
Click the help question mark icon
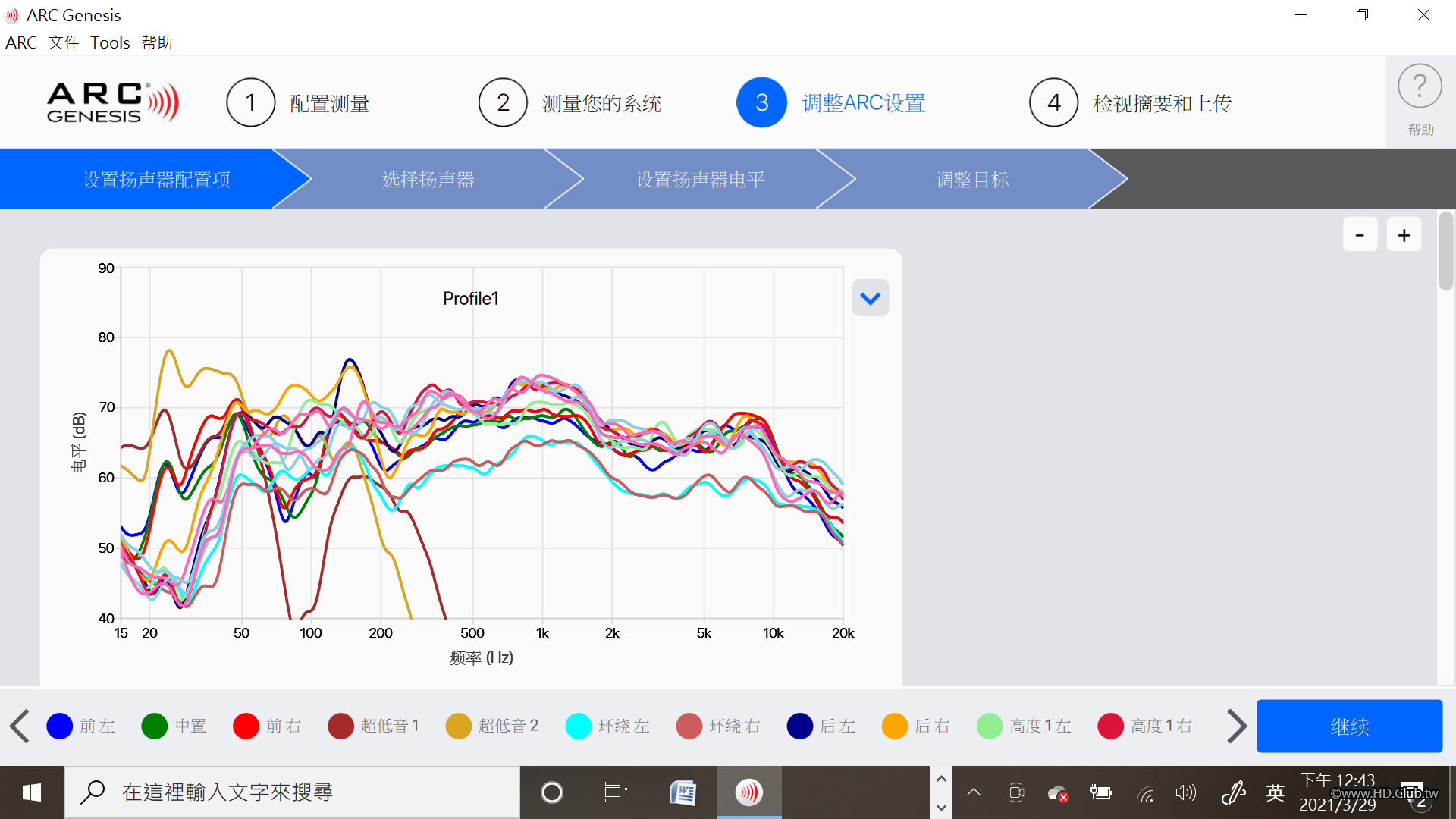1420,87
